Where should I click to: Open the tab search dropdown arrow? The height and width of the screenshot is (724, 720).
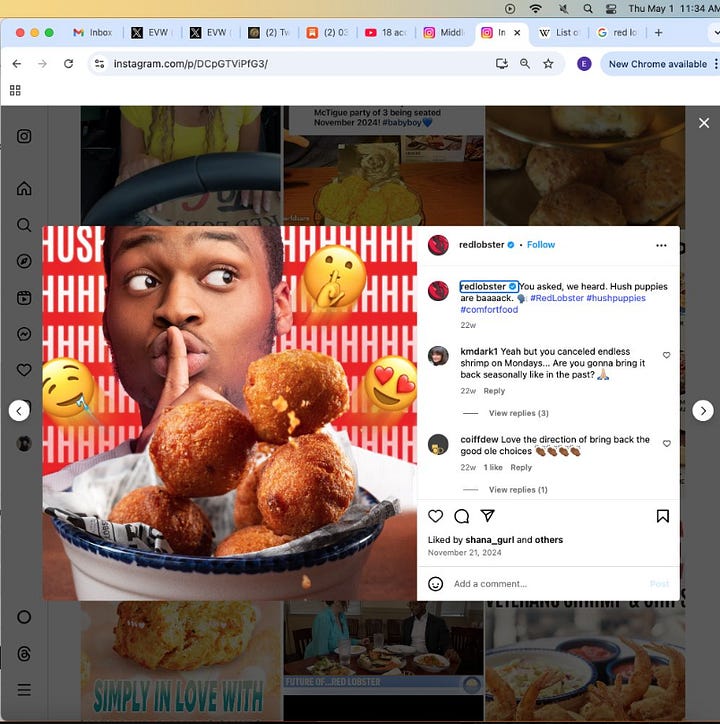pyautogui.click(x=715, y=32)
